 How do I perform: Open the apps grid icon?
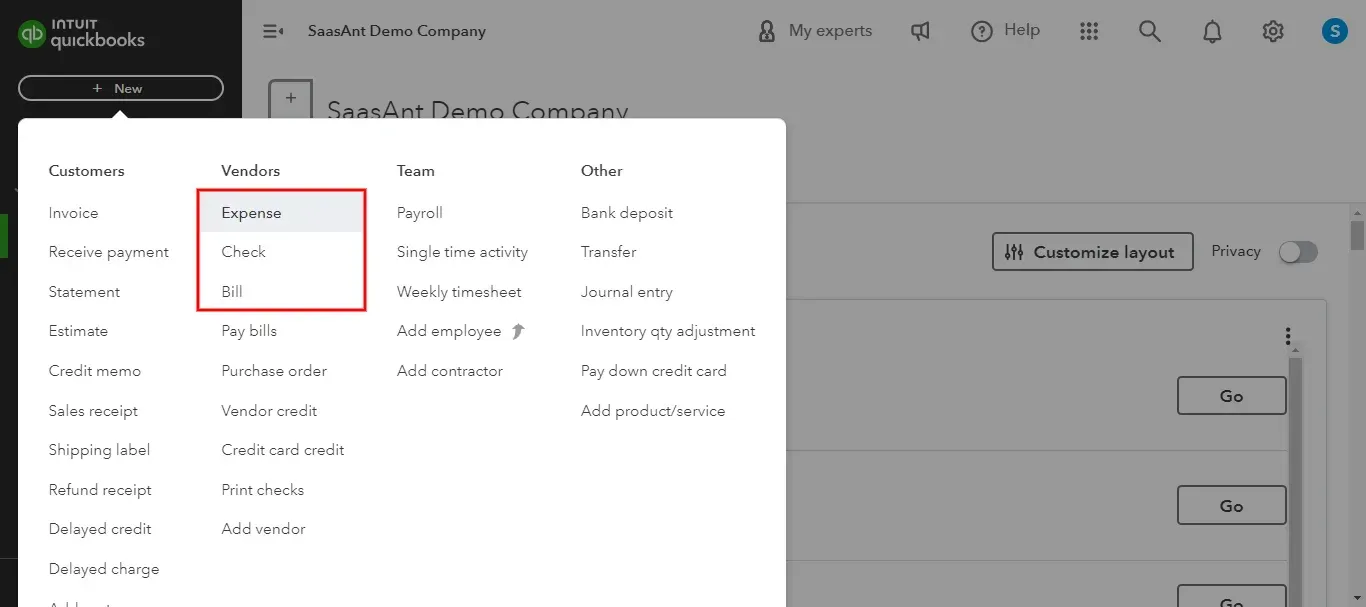(1089, 32)
